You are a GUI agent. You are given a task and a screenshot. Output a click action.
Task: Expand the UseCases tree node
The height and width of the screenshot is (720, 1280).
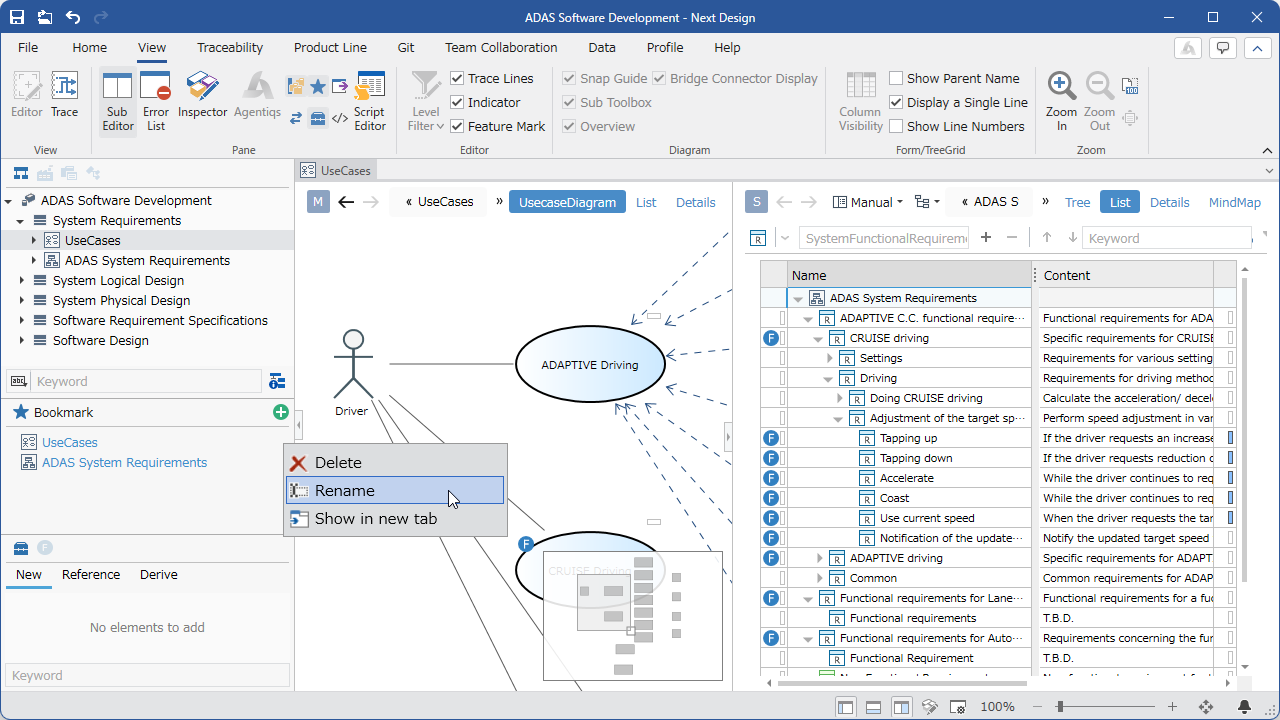click(33, 240)
